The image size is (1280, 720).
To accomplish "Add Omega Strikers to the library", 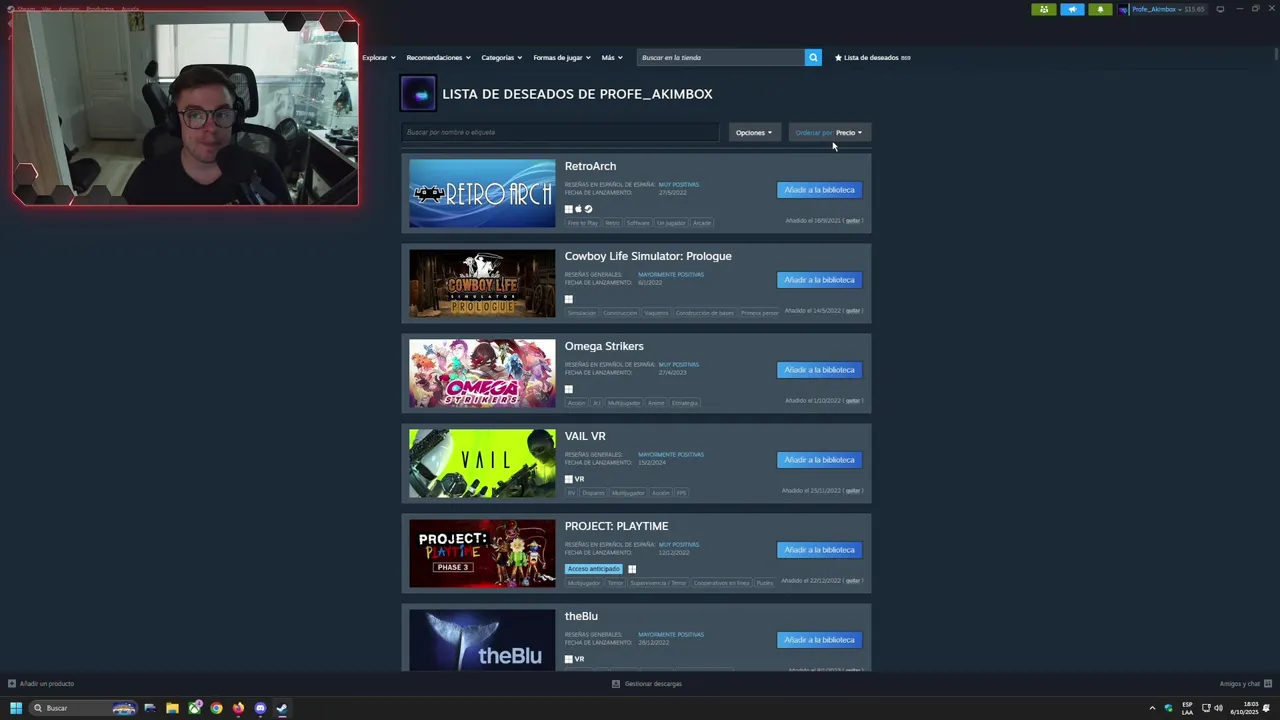I will point(819,370).
